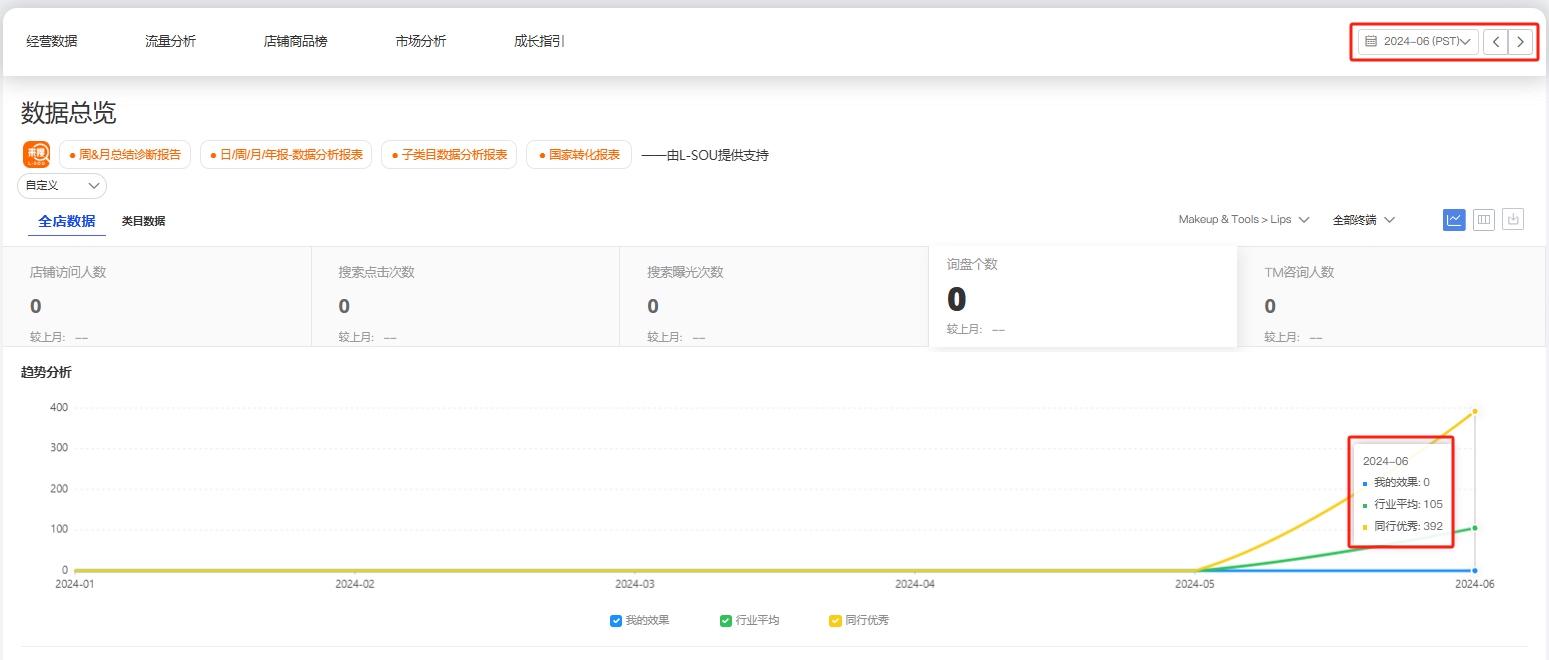Image resolution: width=1549 pixels, height=660 pixels.
Task: Click the L-SOU orange logo icon
Action: click(37, 155)
